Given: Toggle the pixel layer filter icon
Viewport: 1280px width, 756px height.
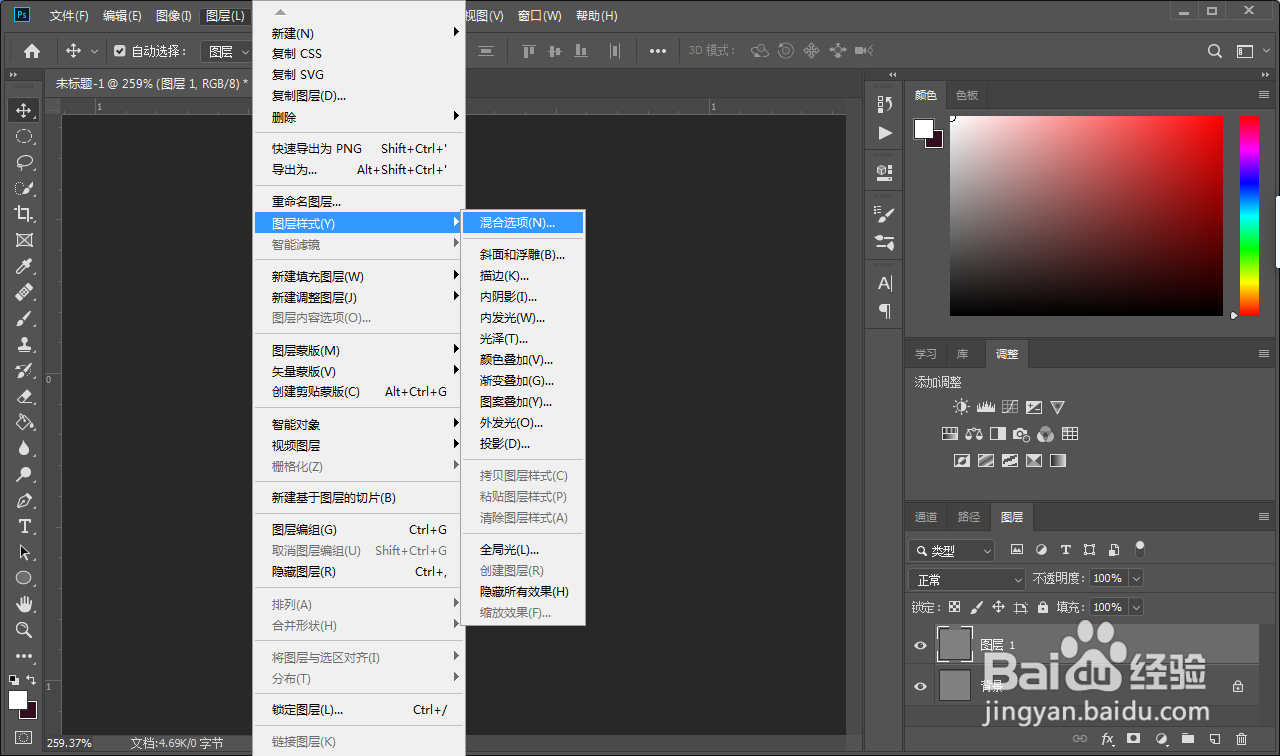Looking at the screenshot, I should [1017, 550].
